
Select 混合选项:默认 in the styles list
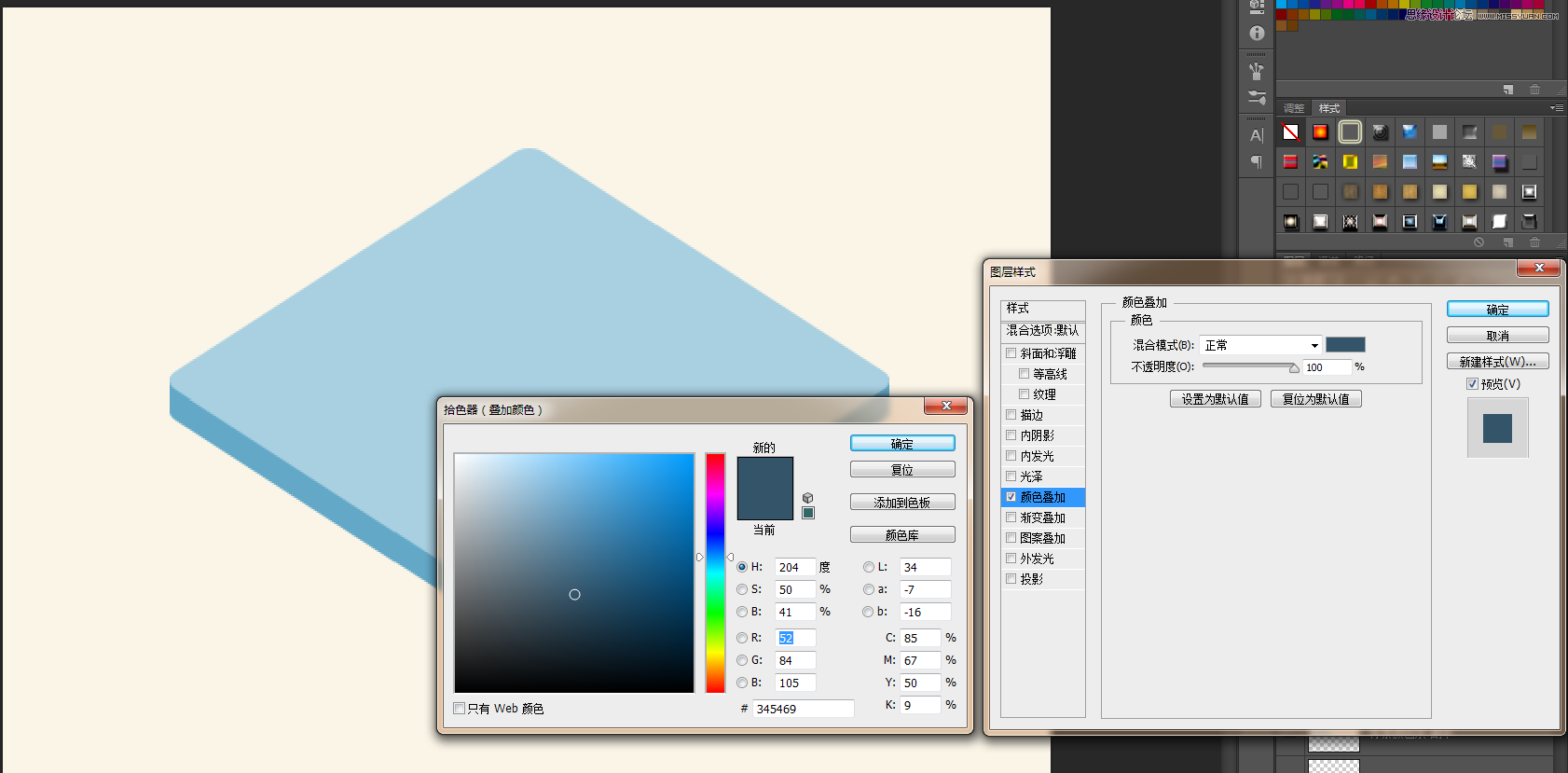(1042, 330)
